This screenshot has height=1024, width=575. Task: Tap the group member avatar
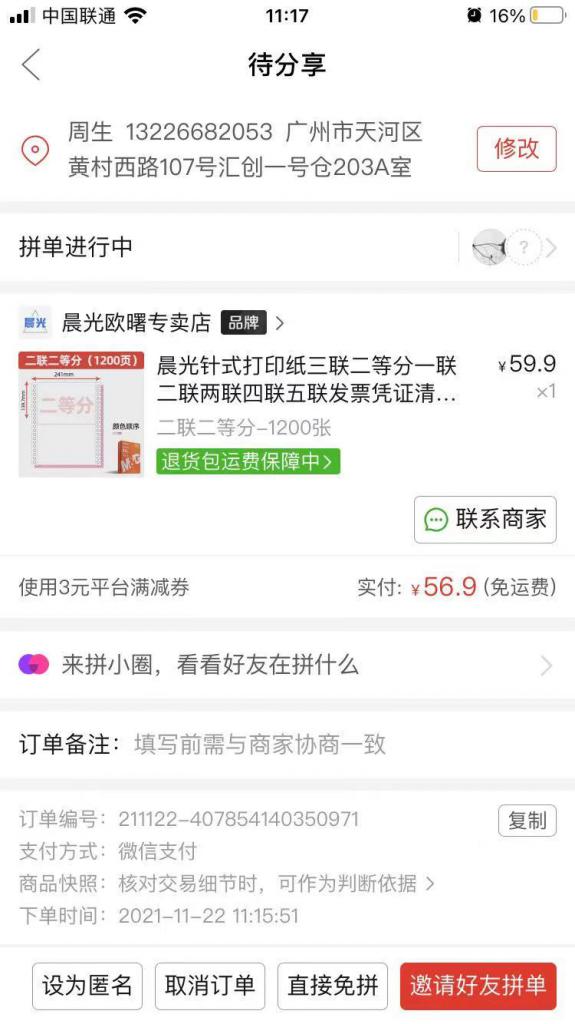click(x=489, y=247)
